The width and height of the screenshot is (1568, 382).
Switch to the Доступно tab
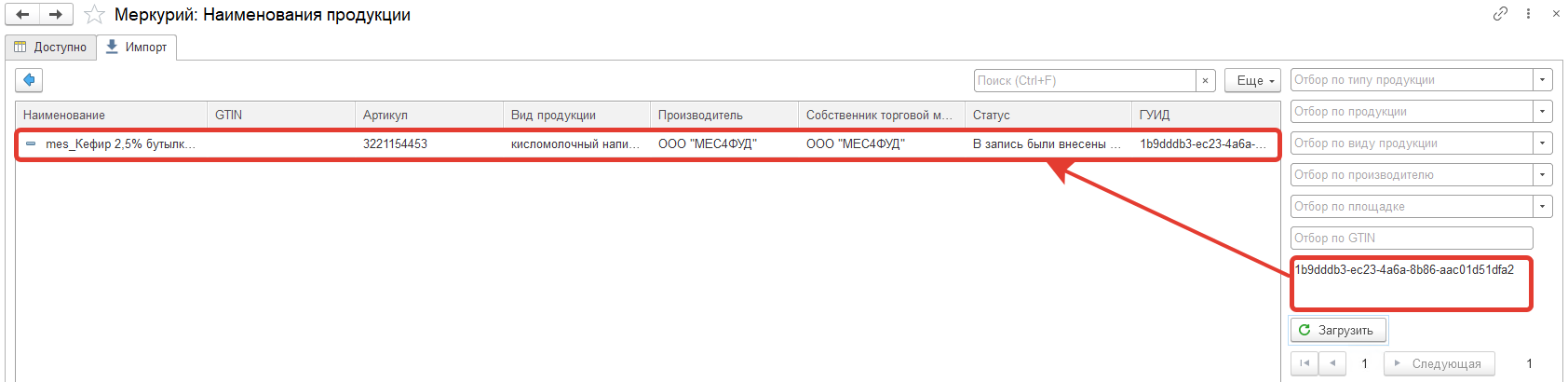(51, 48)
